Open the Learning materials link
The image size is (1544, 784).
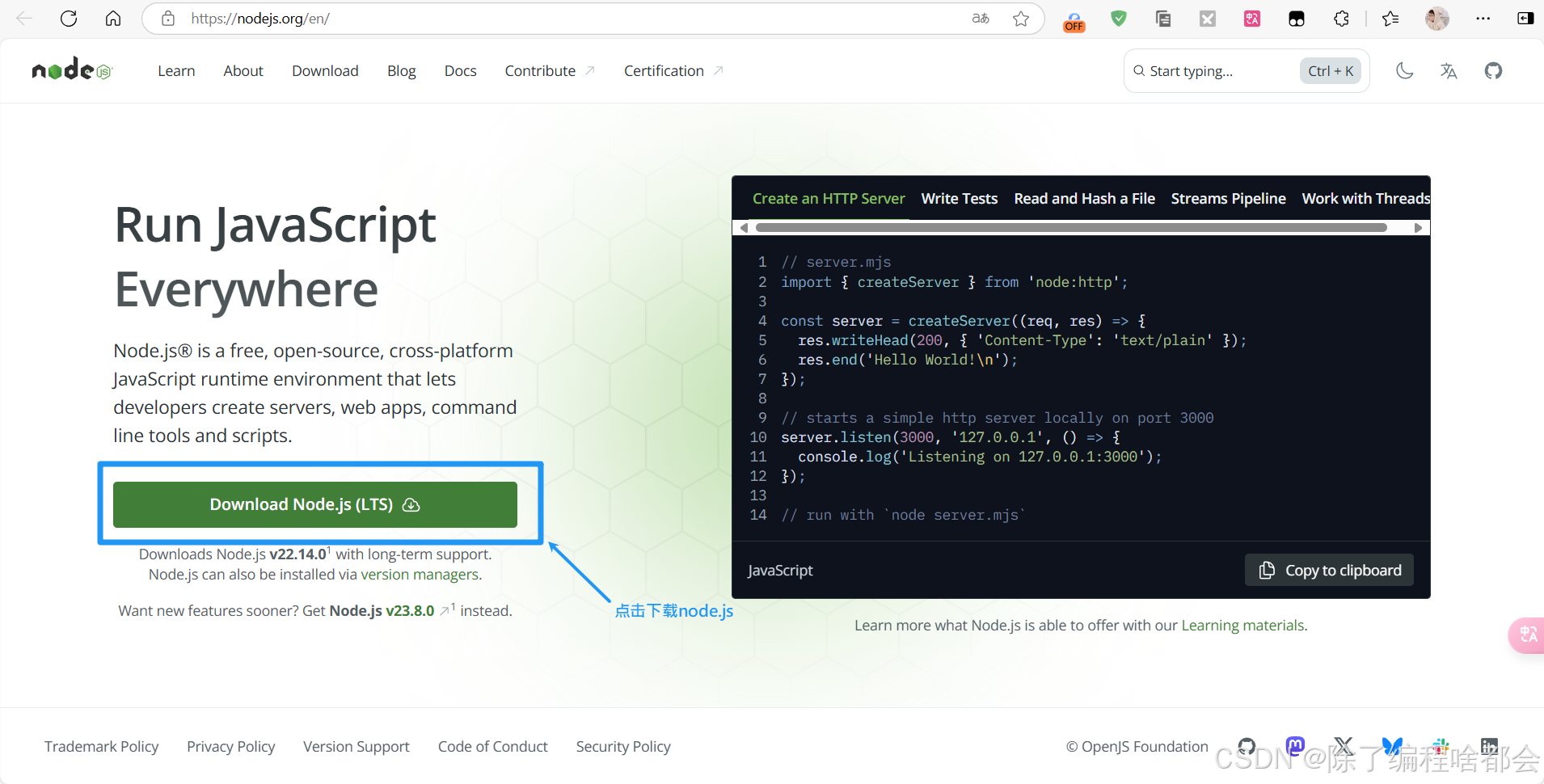(1242, 626)
